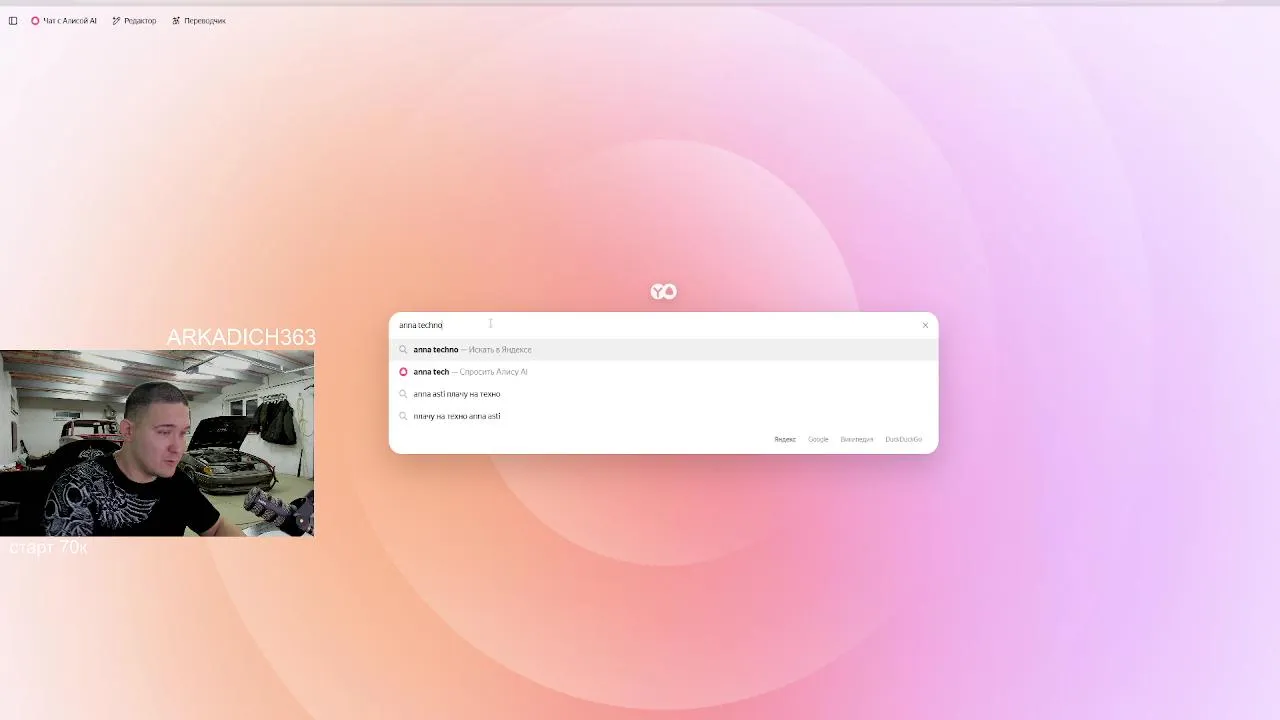Choose suggestion anna asti плачу на техно
1280x720 pixels.
[663, 394]
